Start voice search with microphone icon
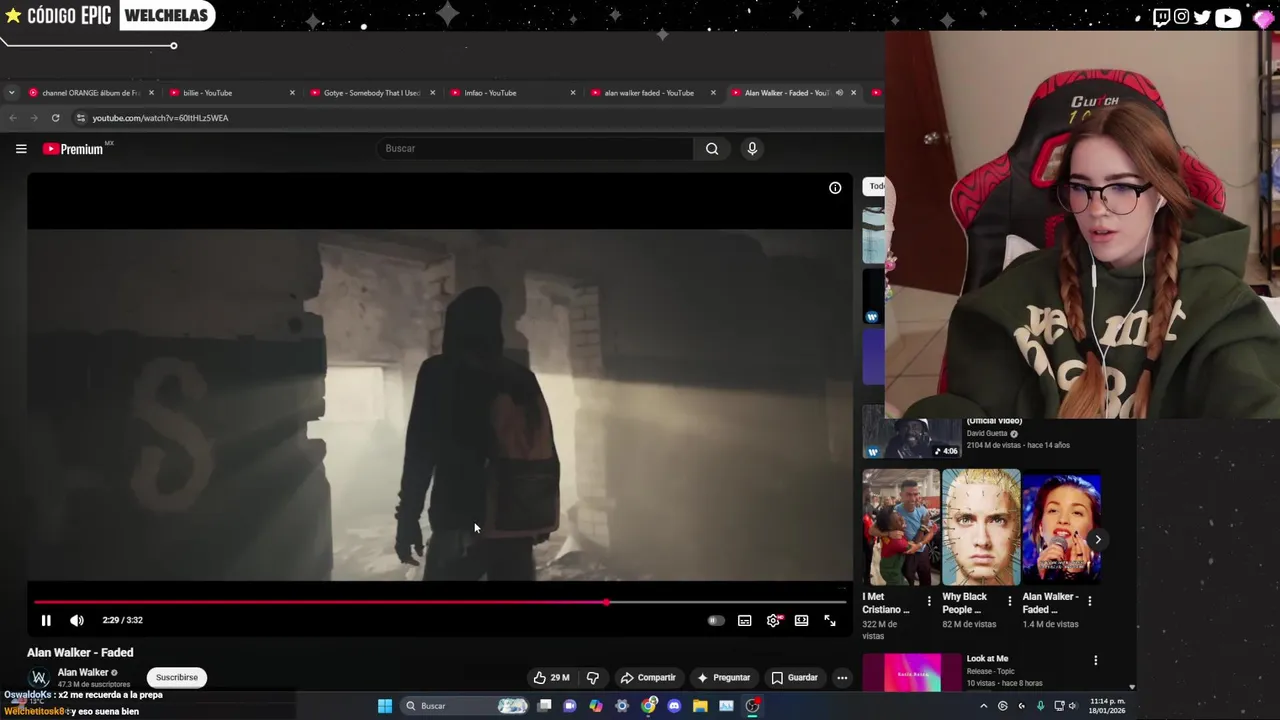Screen dimensions: 1280x720 (752, 149)
